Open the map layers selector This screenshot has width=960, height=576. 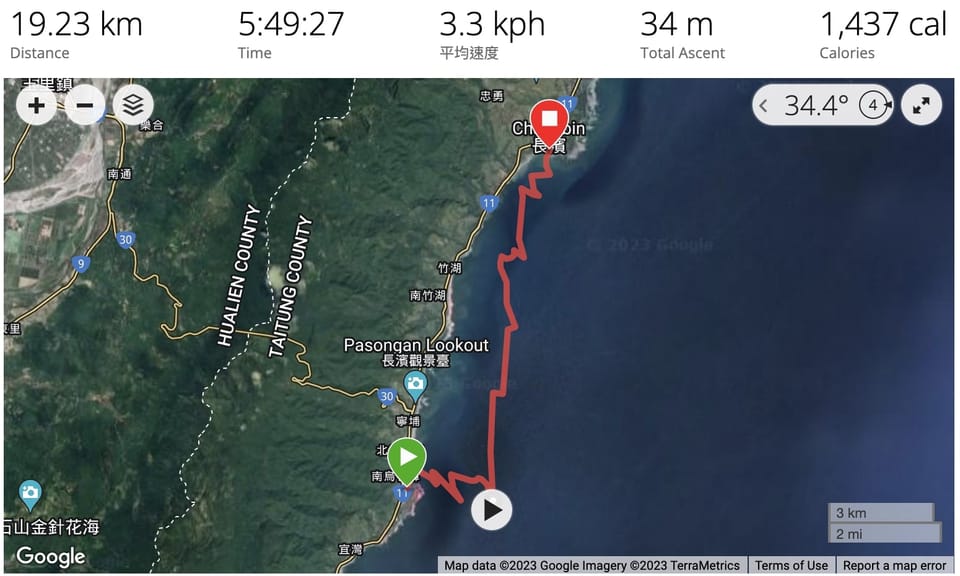point(133,105)
